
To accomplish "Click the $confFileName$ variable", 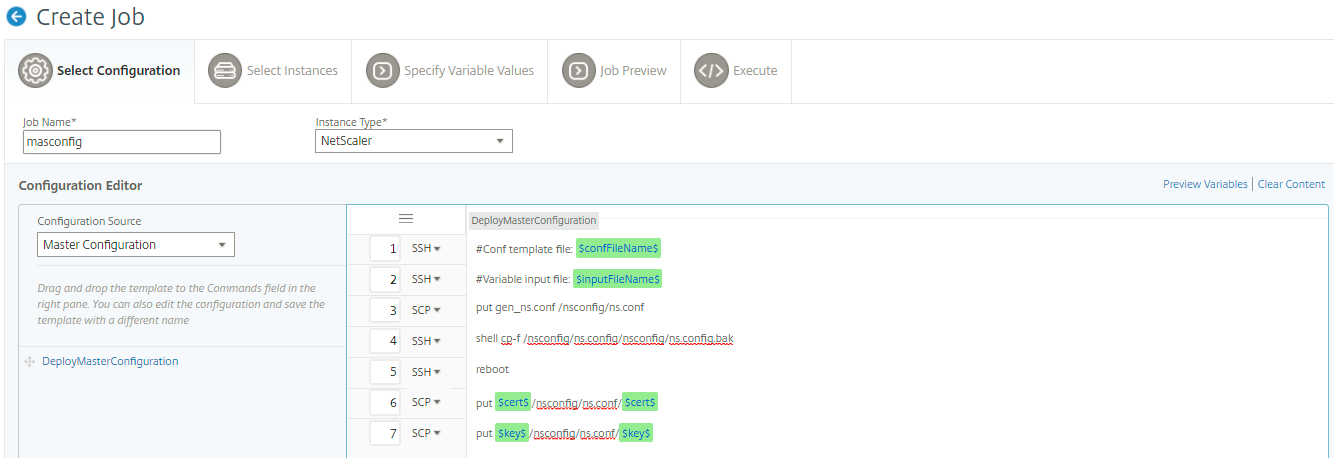I will click(618, 248).
